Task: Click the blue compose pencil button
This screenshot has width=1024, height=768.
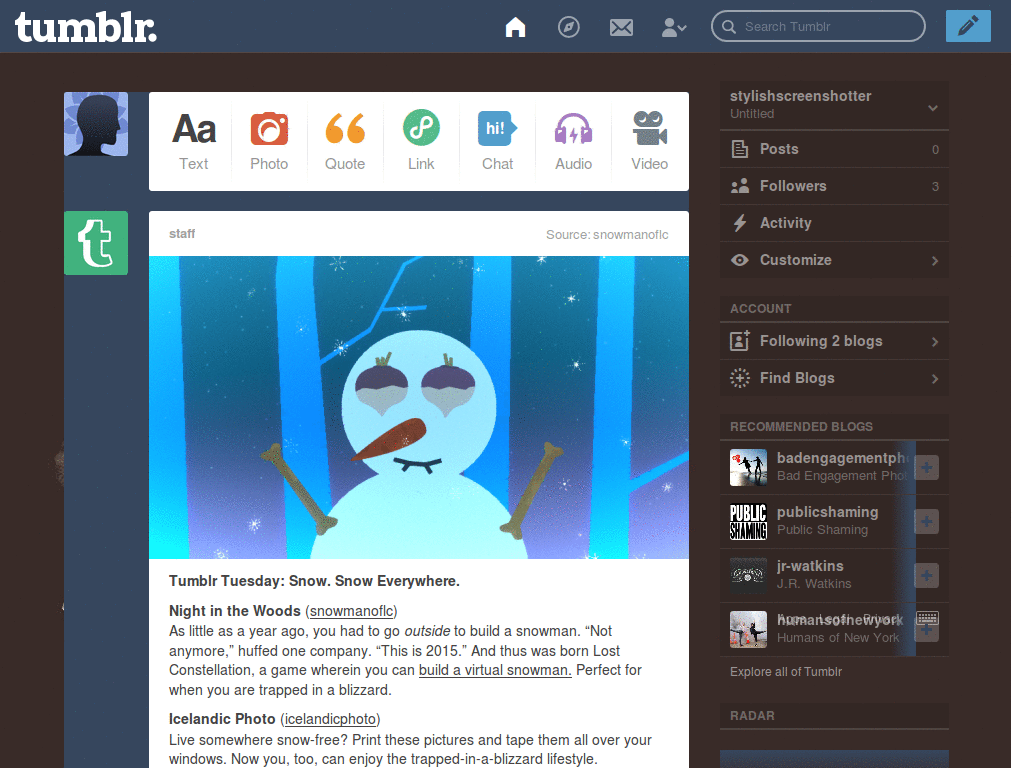Action: coord(968,26)
